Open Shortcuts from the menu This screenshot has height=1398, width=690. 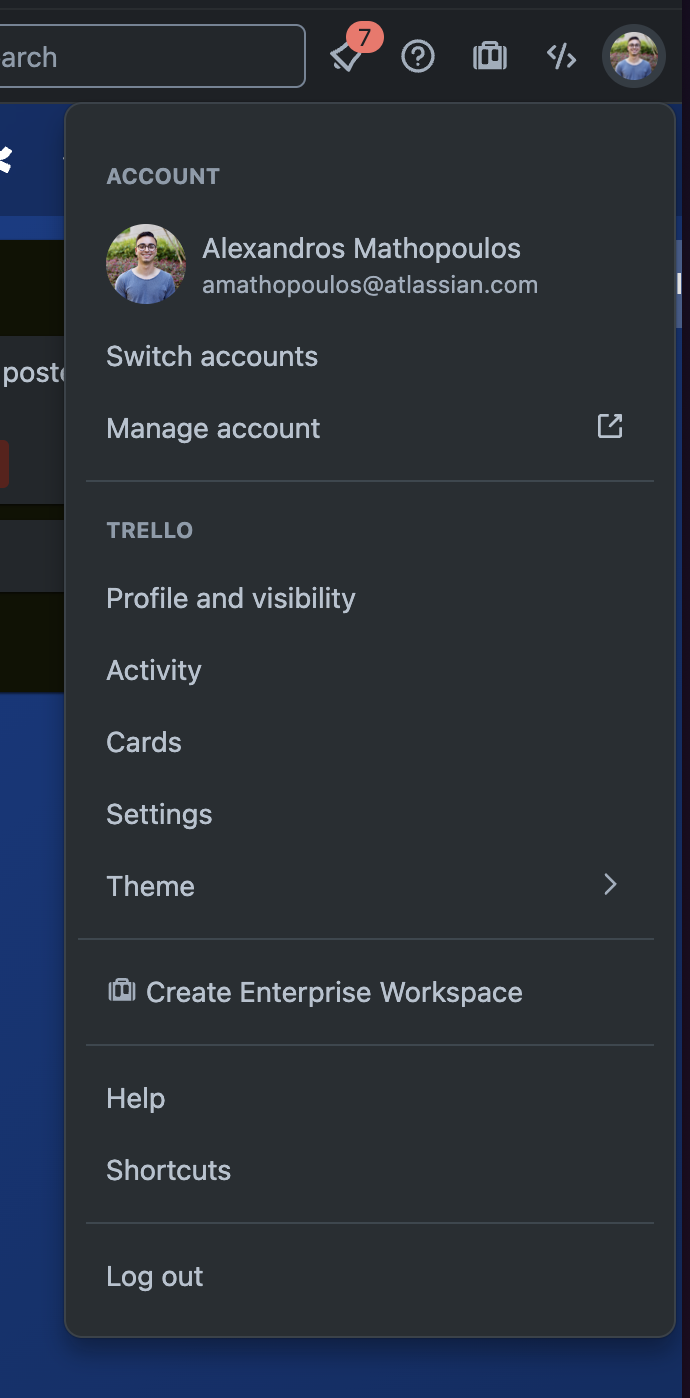click(x=168, y=1170)
